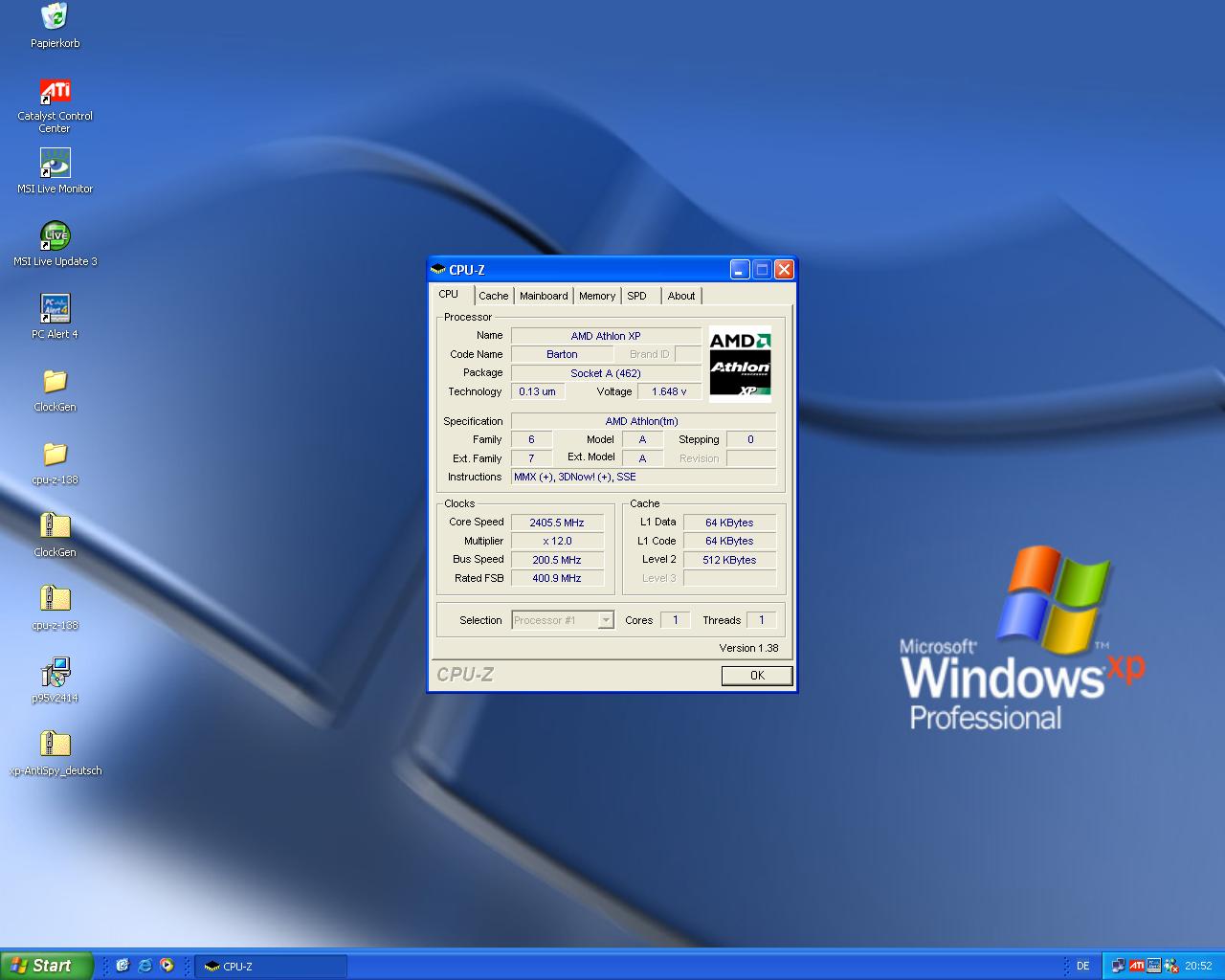Launch Internet Explorer from quick launch

click(x=145, y=966)
